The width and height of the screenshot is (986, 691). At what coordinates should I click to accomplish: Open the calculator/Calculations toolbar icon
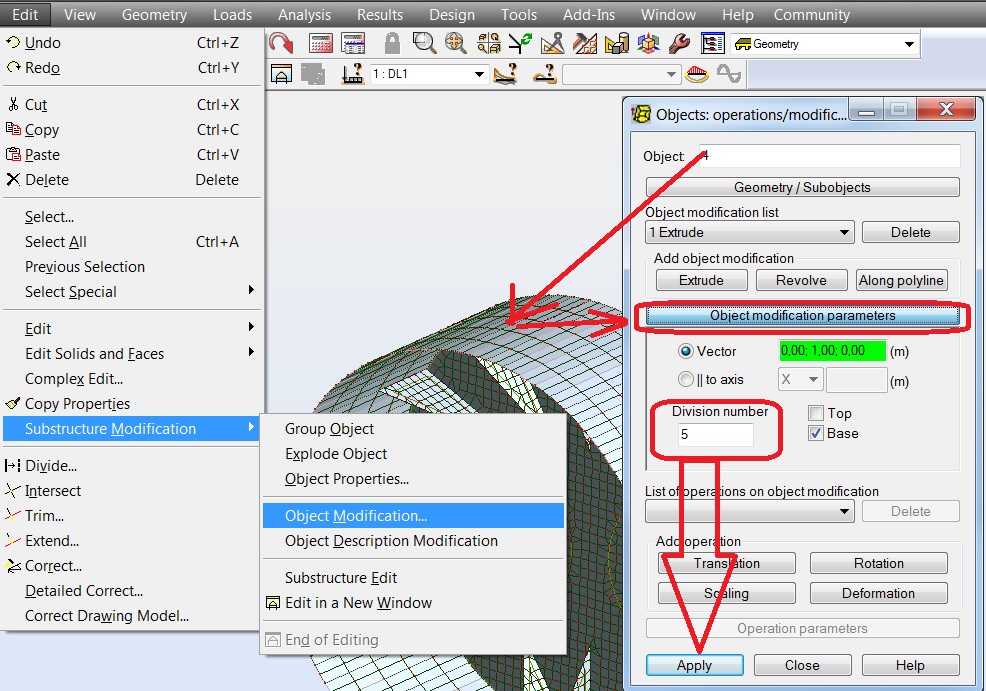[x=320, y=42]
